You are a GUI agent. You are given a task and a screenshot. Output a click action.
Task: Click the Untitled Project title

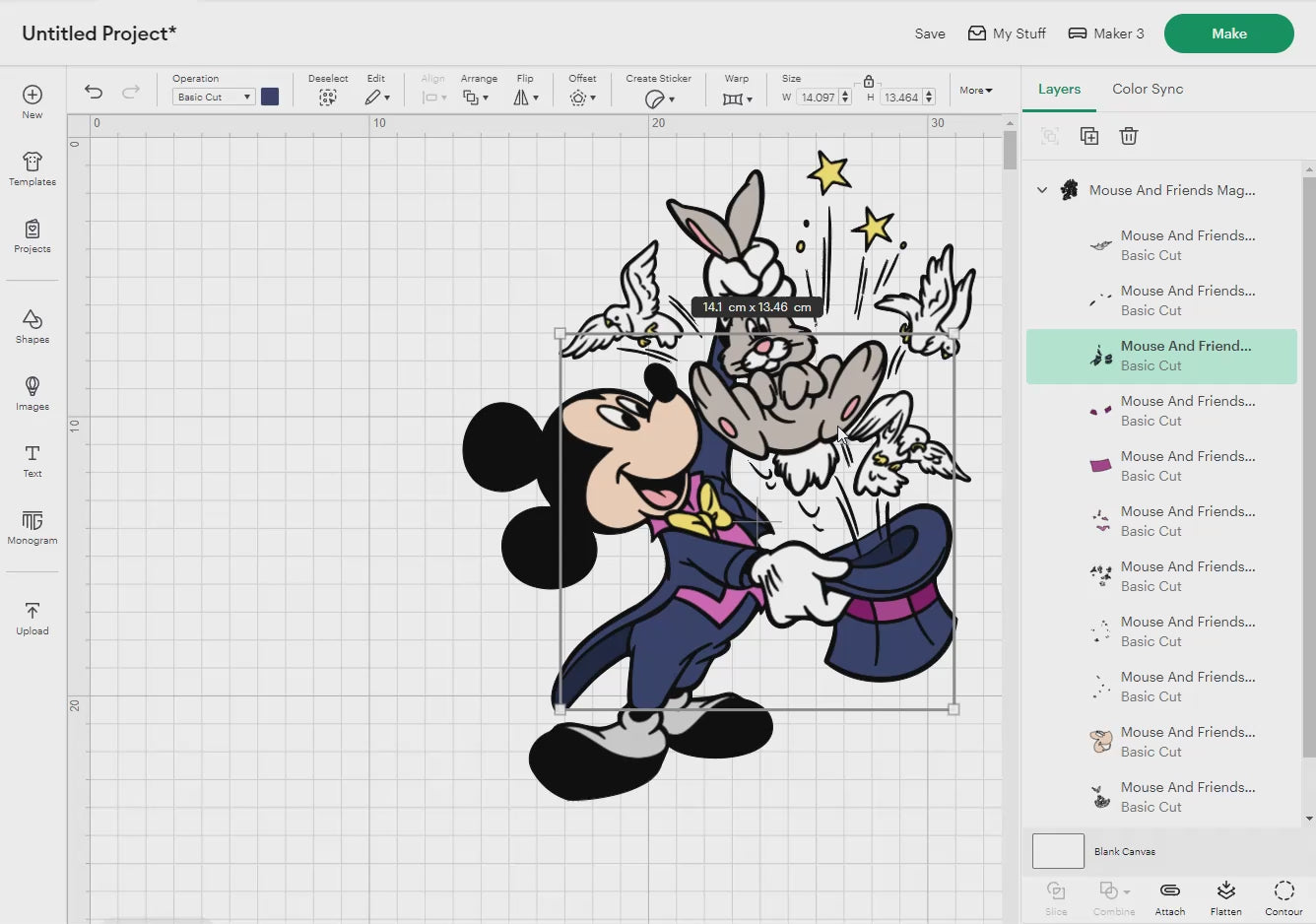click(99, 33)
